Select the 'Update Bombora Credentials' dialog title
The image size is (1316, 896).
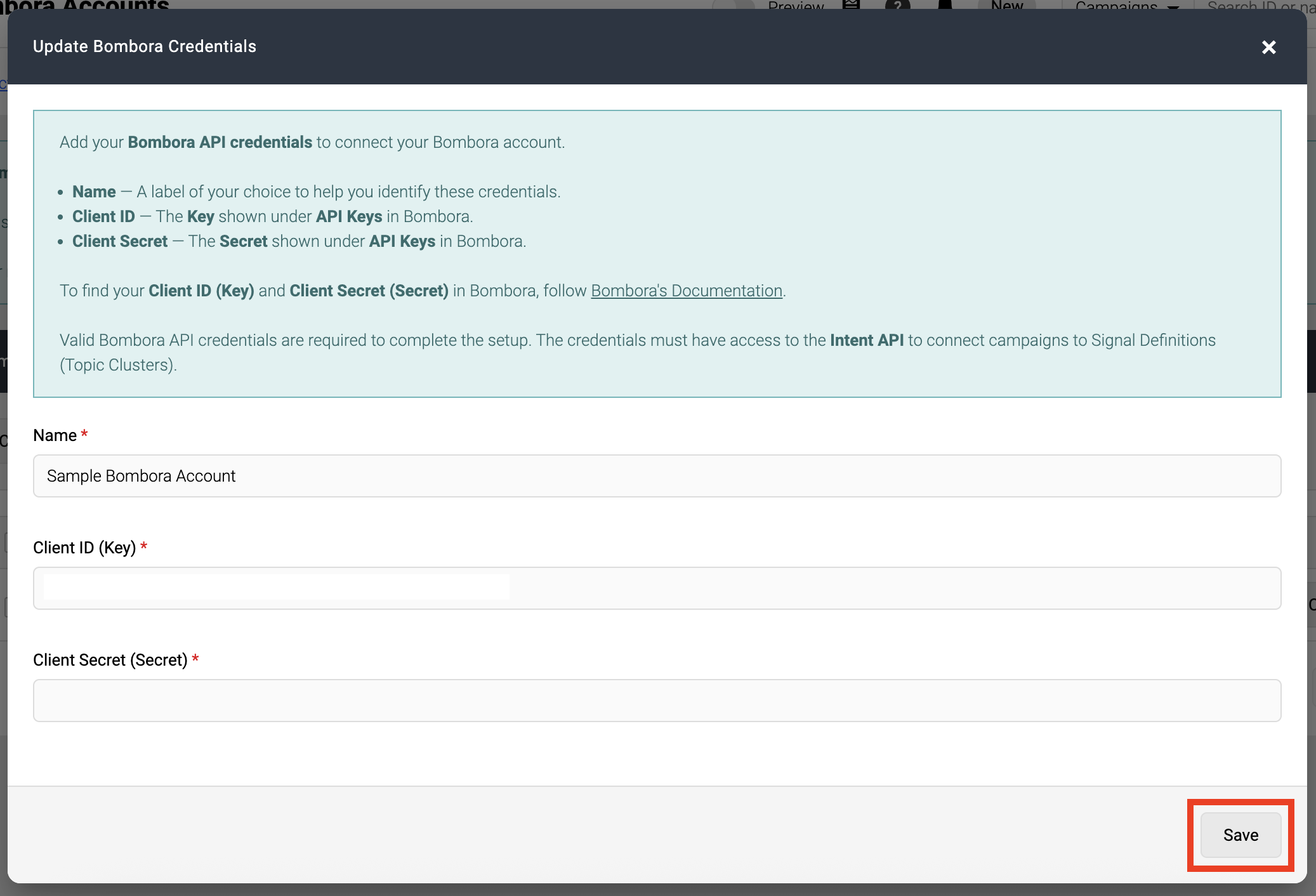click(145, 46)
